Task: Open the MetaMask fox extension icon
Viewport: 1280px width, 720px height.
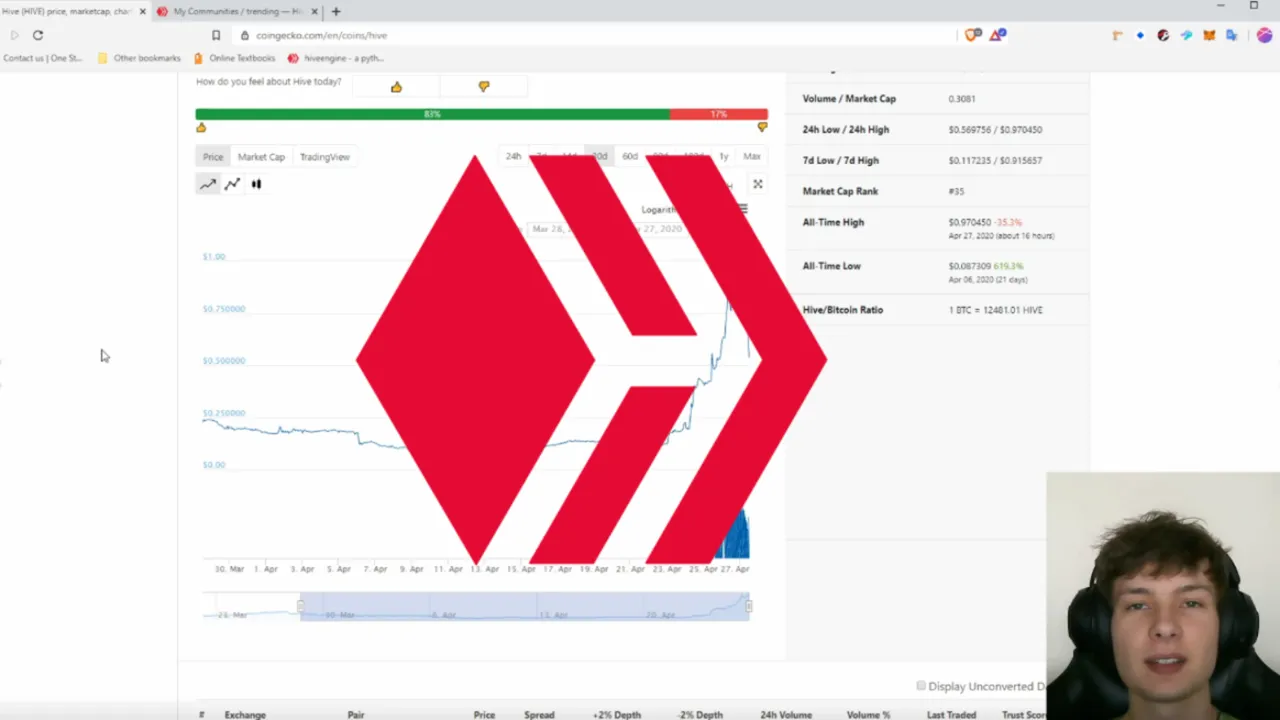Action: click(x=1209, y=35)
